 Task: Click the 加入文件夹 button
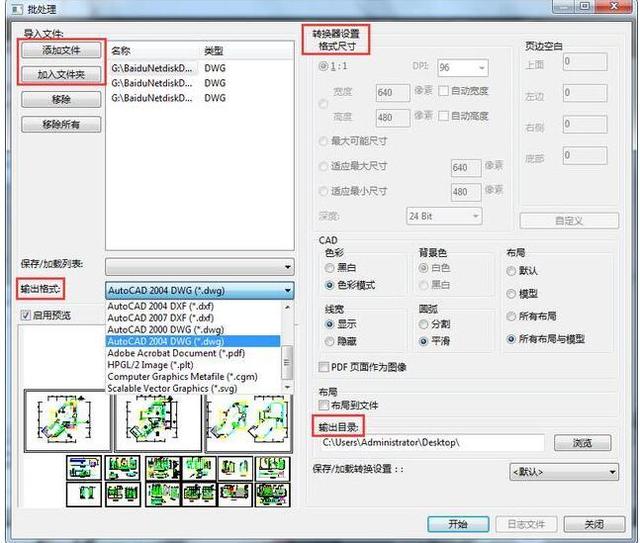click(61, 75)
